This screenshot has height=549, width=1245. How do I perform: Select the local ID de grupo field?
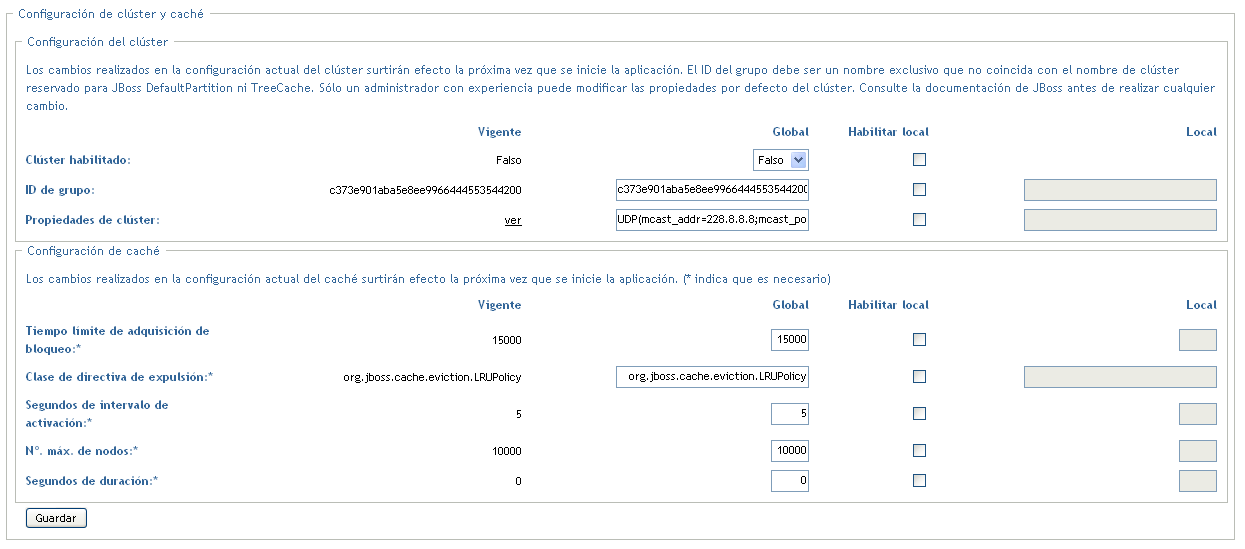tap(1120, 190)
